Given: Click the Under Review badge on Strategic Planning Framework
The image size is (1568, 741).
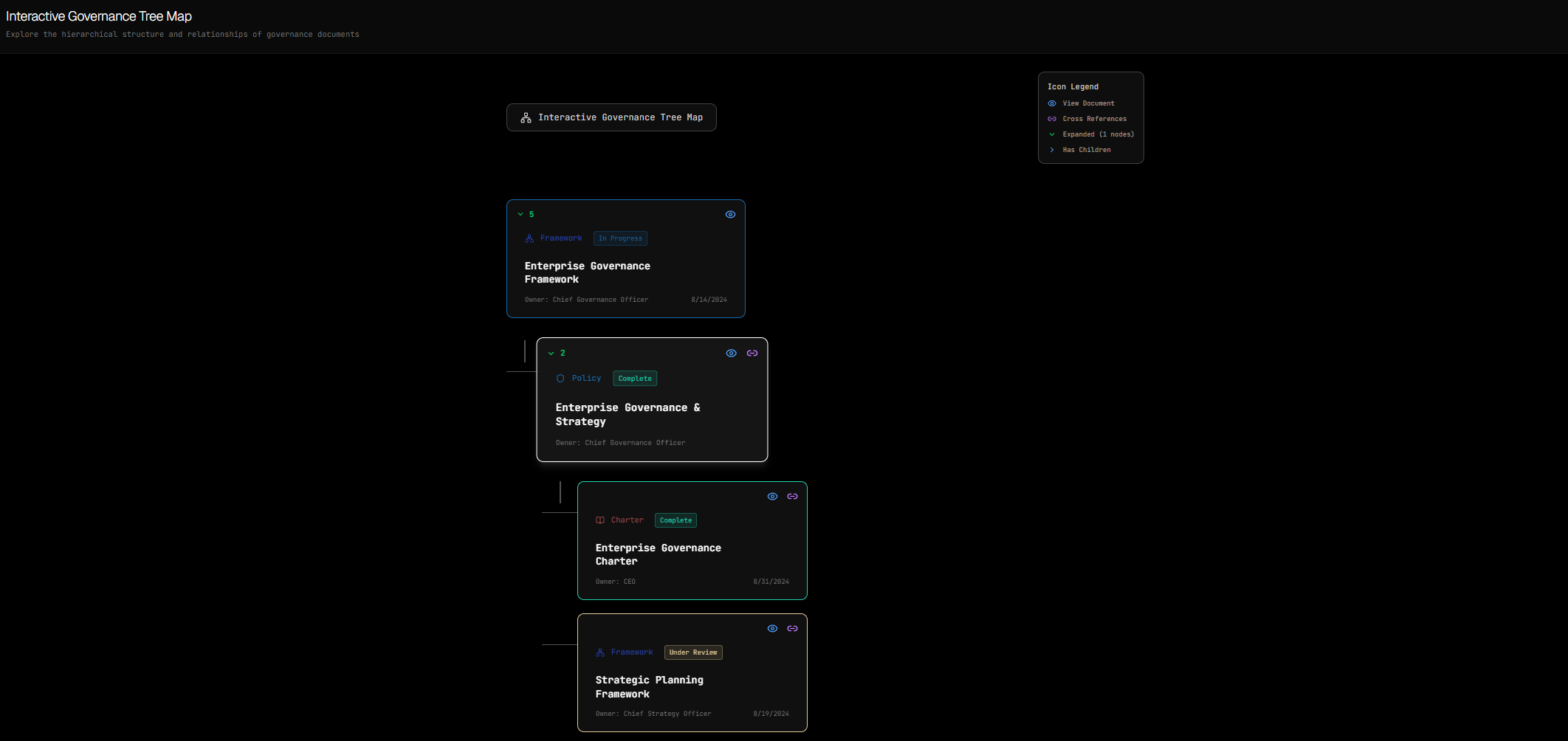Looking at the screenshot, I should click(x=692, y=652).
